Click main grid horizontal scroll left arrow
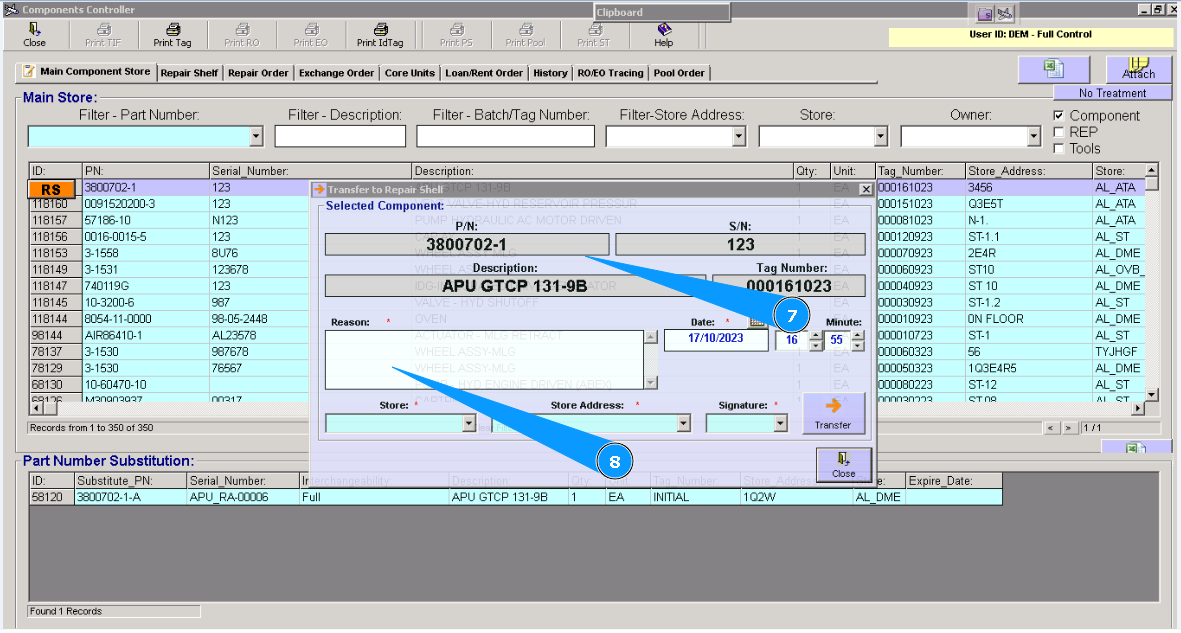The width and height of the screenshot is (1181, 633). (x=35, y=408)
